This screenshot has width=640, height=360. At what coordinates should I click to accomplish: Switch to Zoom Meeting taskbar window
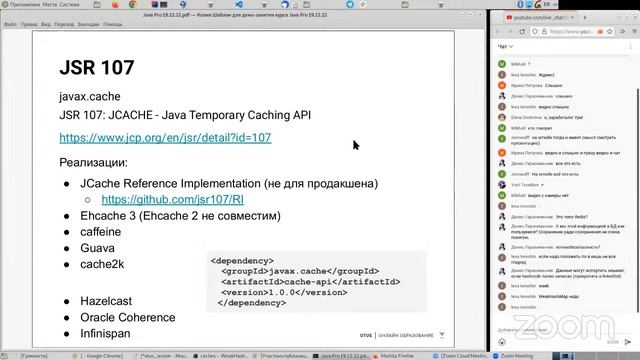click(x=513, y=356)
